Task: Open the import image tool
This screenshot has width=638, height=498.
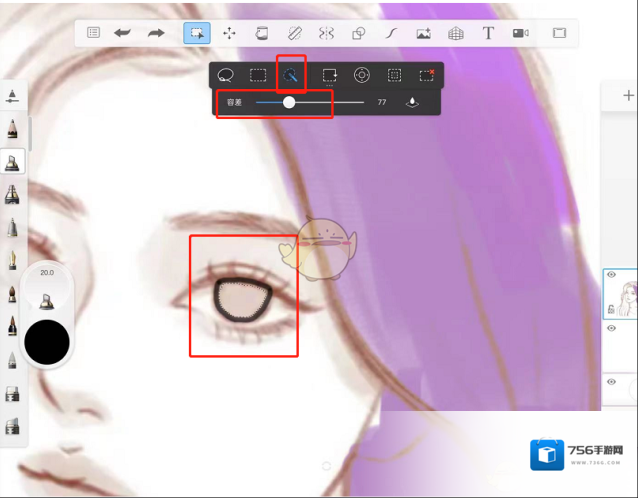Action: point(423,33)
